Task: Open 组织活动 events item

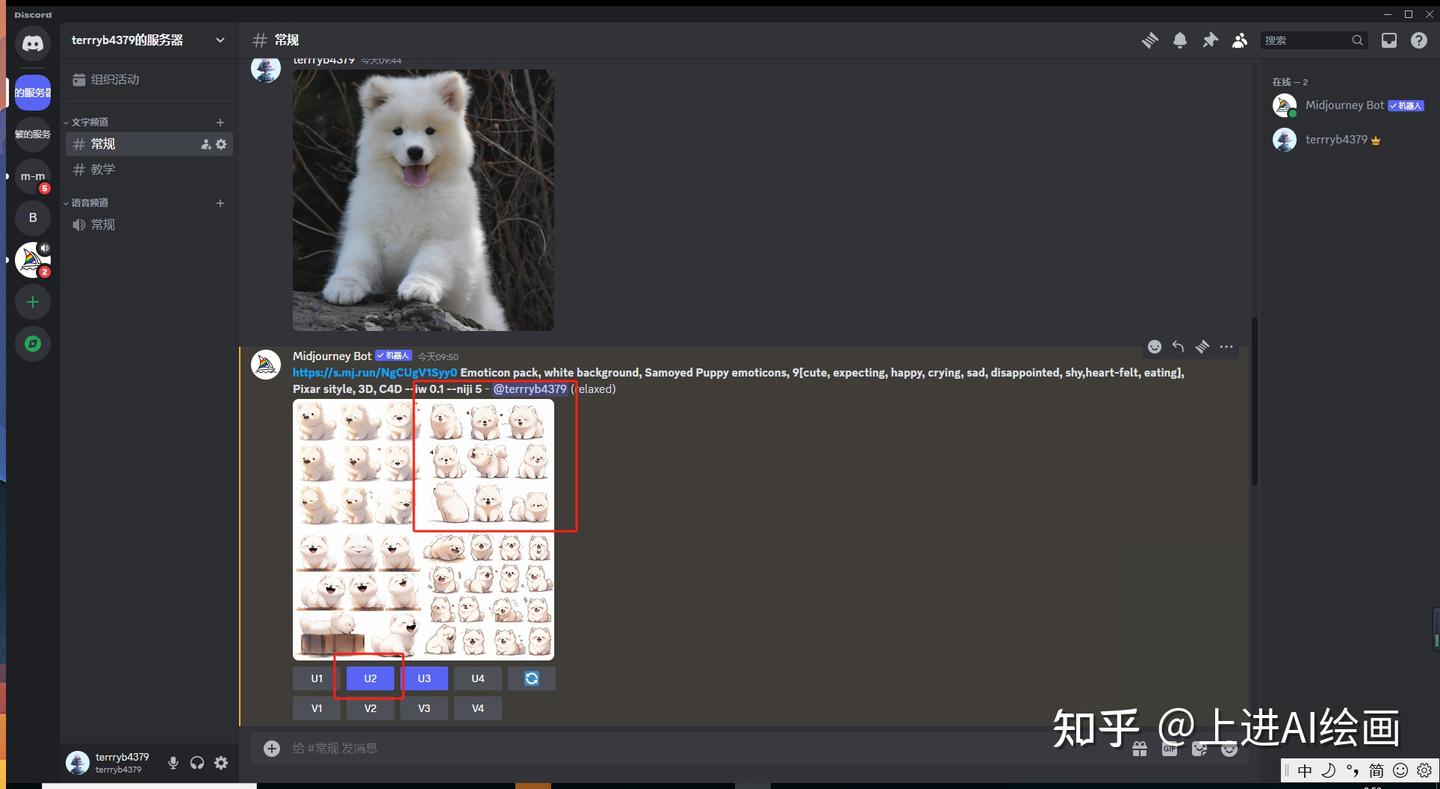Action: click(149, 79)
